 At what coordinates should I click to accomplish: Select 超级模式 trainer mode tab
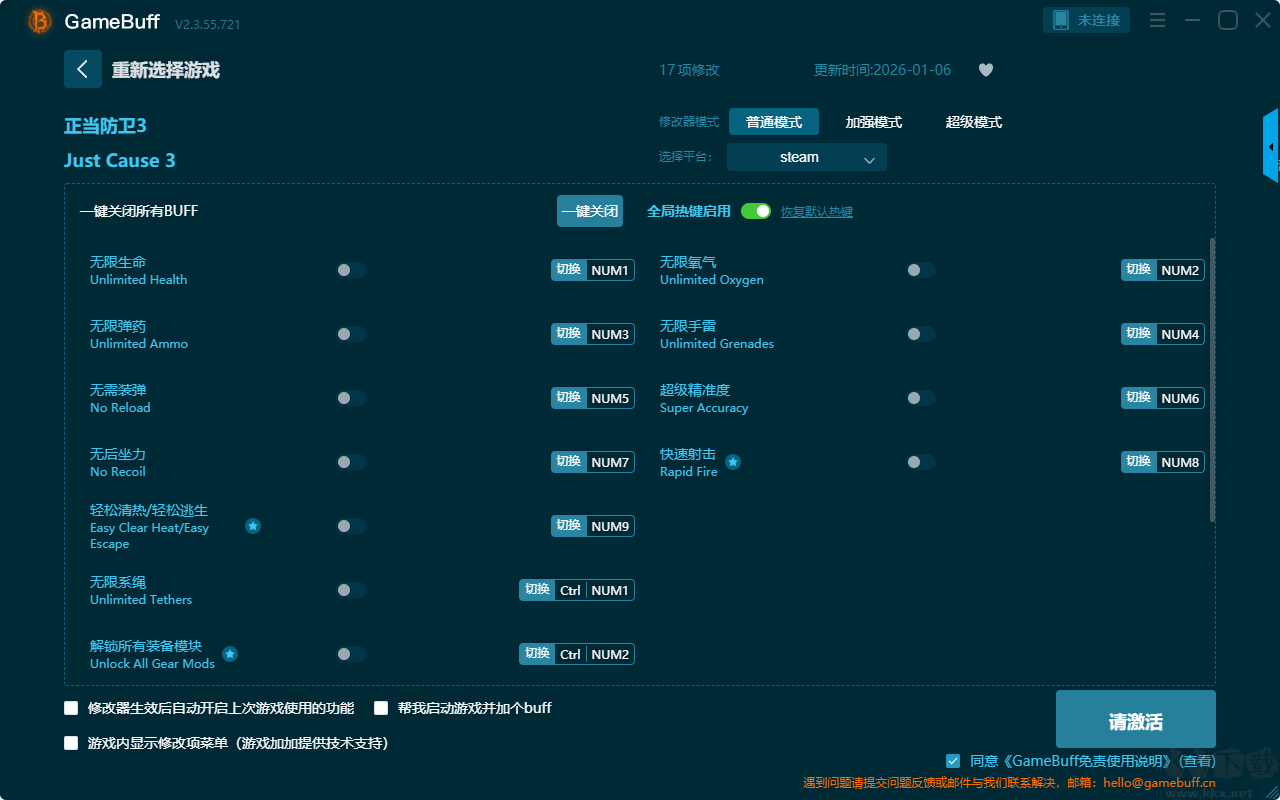pos(974,122)
